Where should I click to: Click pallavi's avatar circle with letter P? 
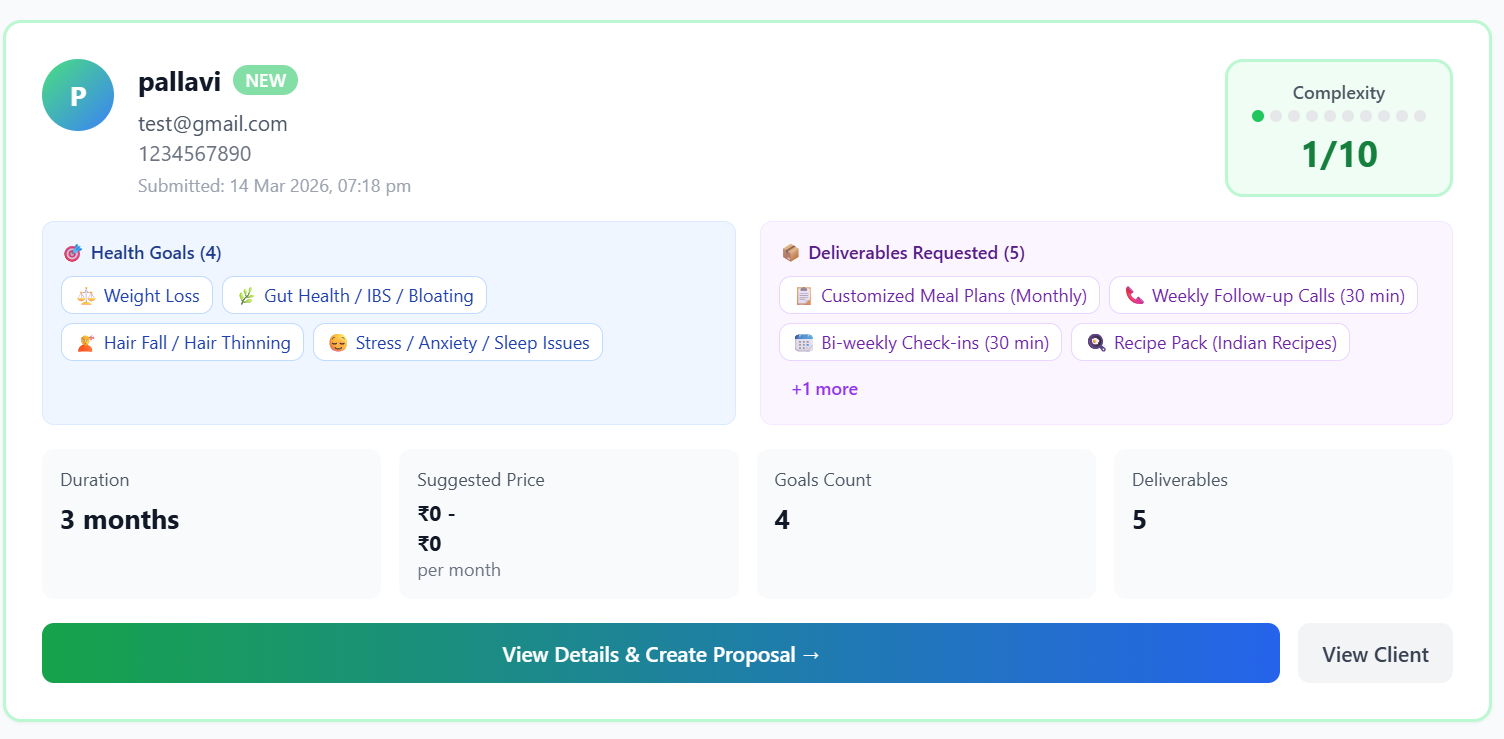(78, 95)
